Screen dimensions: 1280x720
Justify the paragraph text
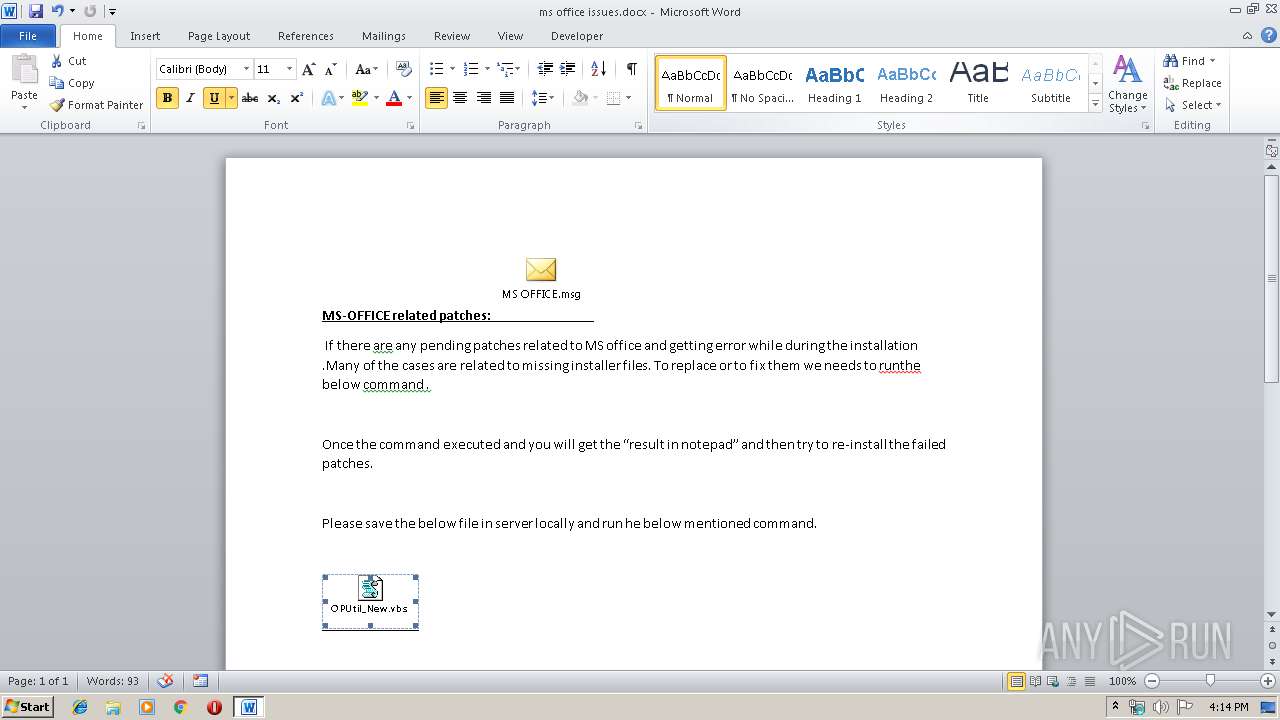tap(507, 98)
